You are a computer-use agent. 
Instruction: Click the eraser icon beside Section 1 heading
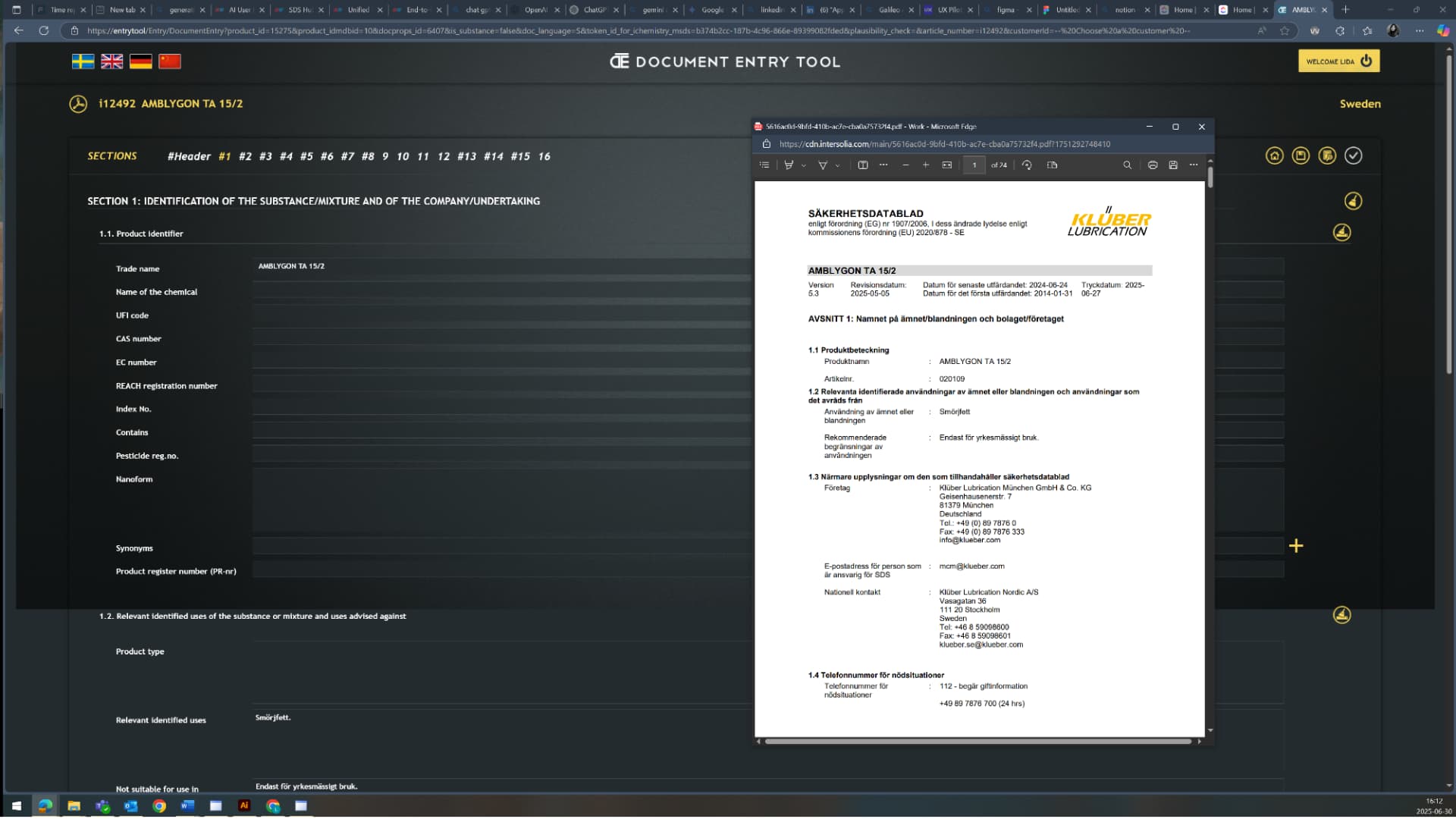(1353, 201)
